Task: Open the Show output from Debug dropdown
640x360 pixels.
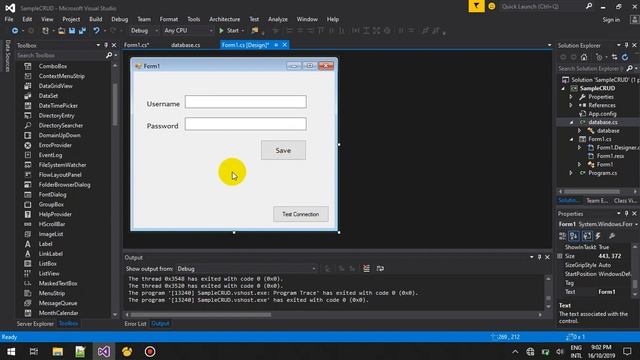Action: point(247,269)
